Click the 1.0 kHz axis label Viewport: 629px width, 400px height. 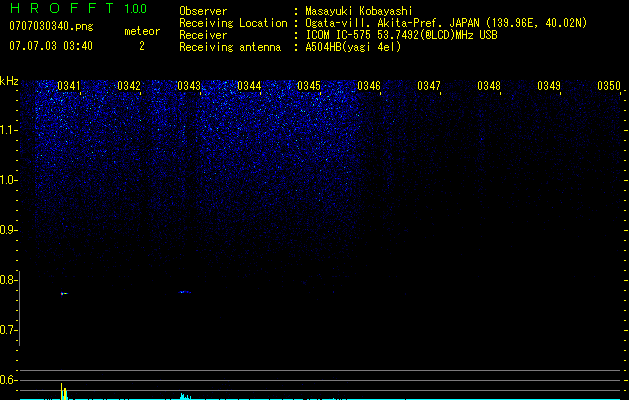pos(8,180)
